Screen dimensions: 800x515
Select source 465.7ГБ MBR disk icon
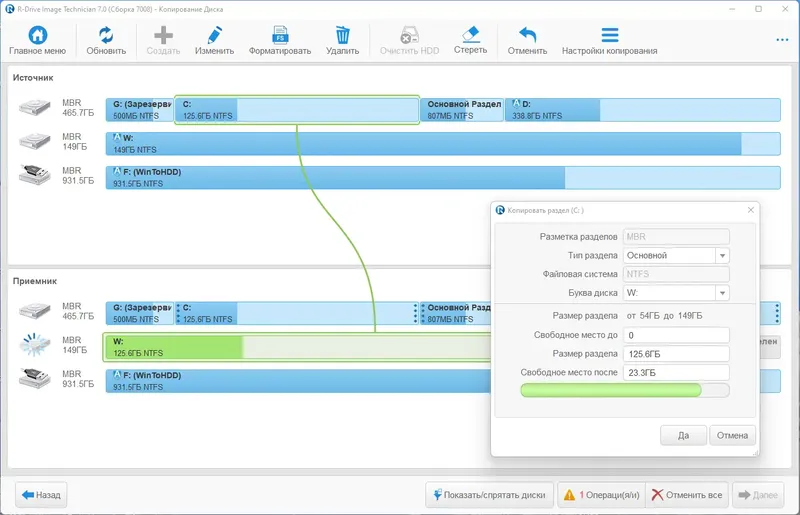click(x=35, y=108)
